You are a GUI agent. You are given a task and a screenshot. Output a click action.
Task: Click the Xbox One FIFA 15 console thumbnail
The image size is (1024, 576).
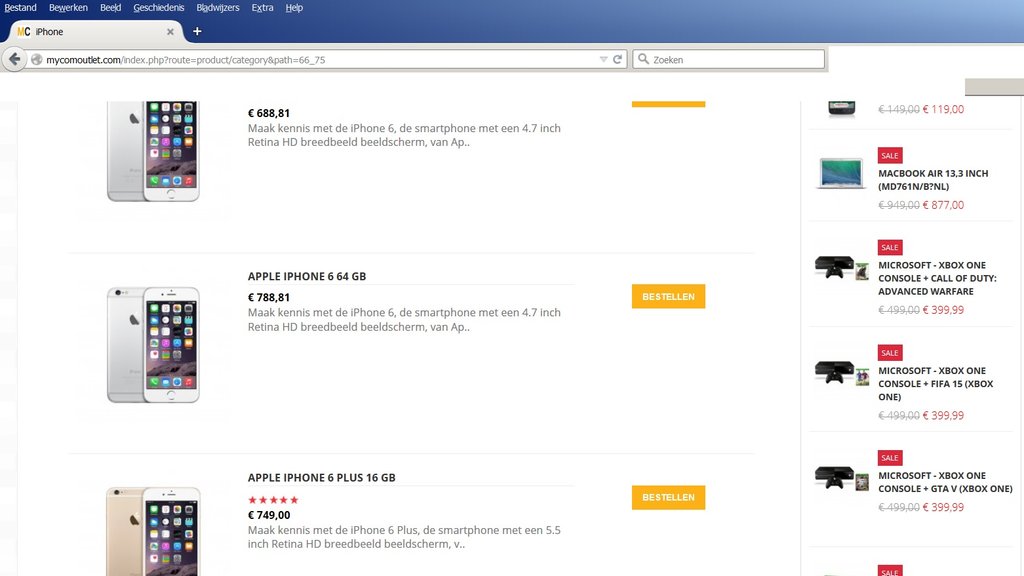coord(841,374)
